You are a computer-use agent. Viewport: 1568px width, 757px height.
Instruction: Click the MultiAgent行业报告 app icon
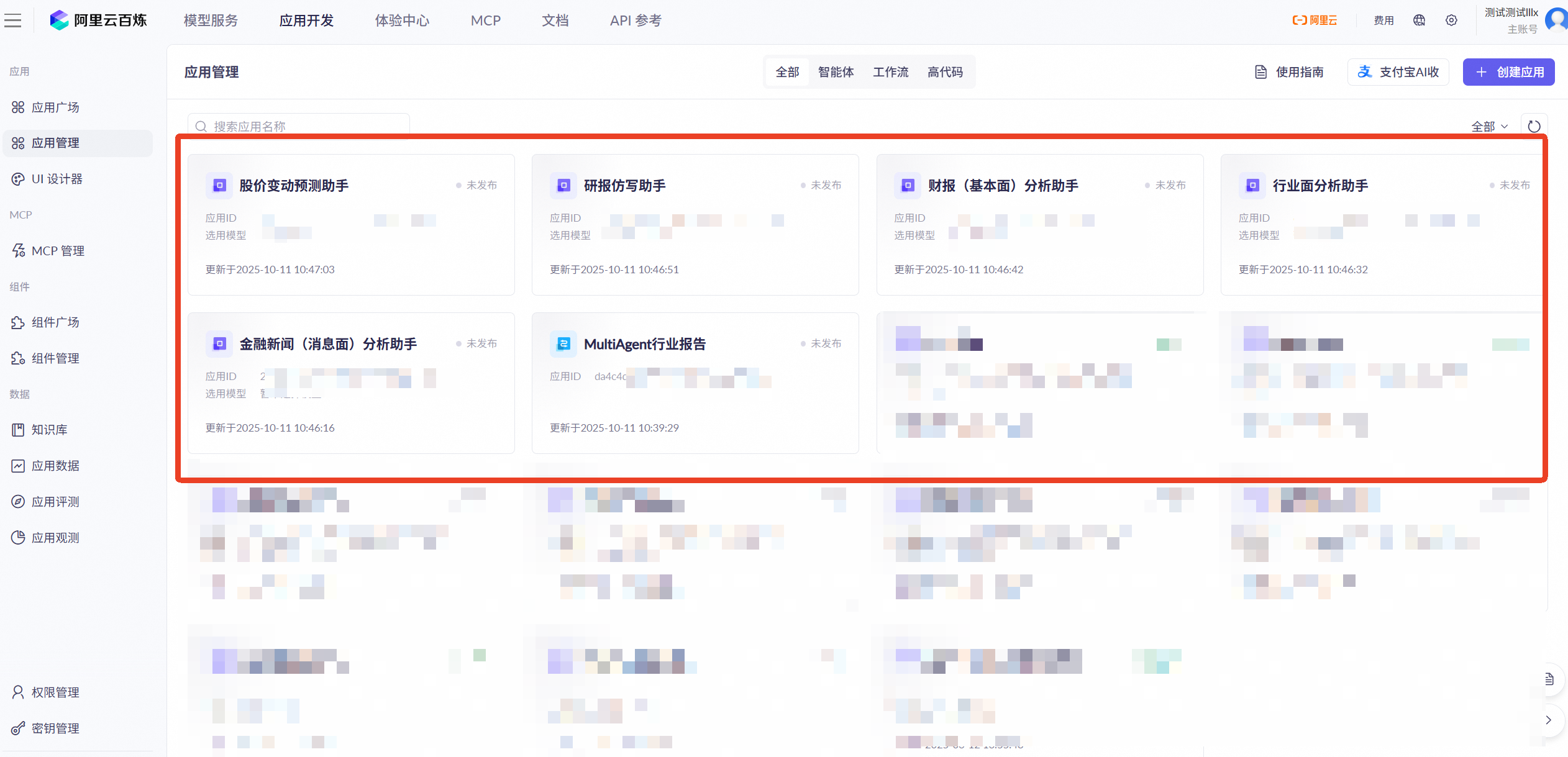click(x=563, y=344)
